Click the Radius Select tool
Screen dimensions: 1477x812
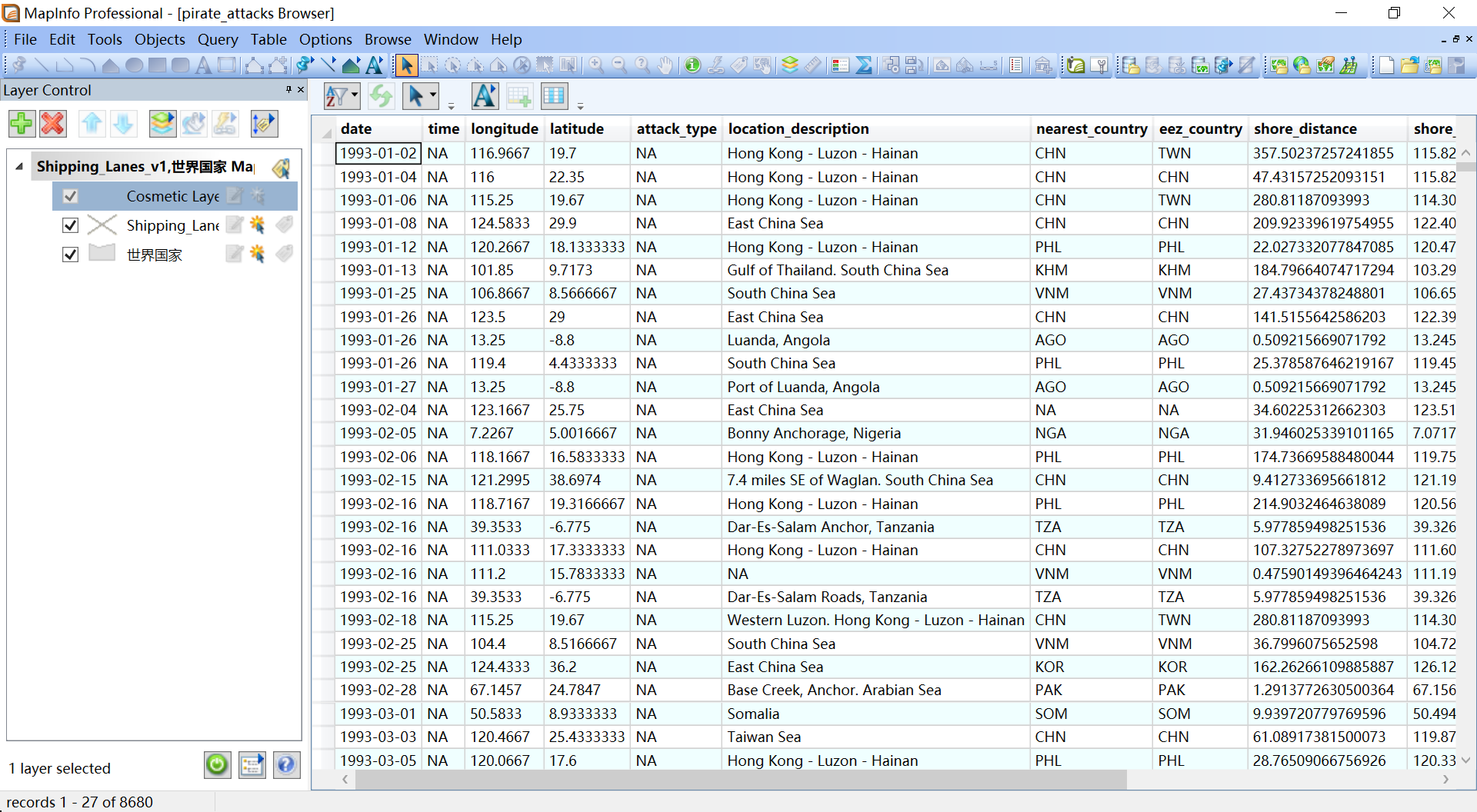click(452, 65)
